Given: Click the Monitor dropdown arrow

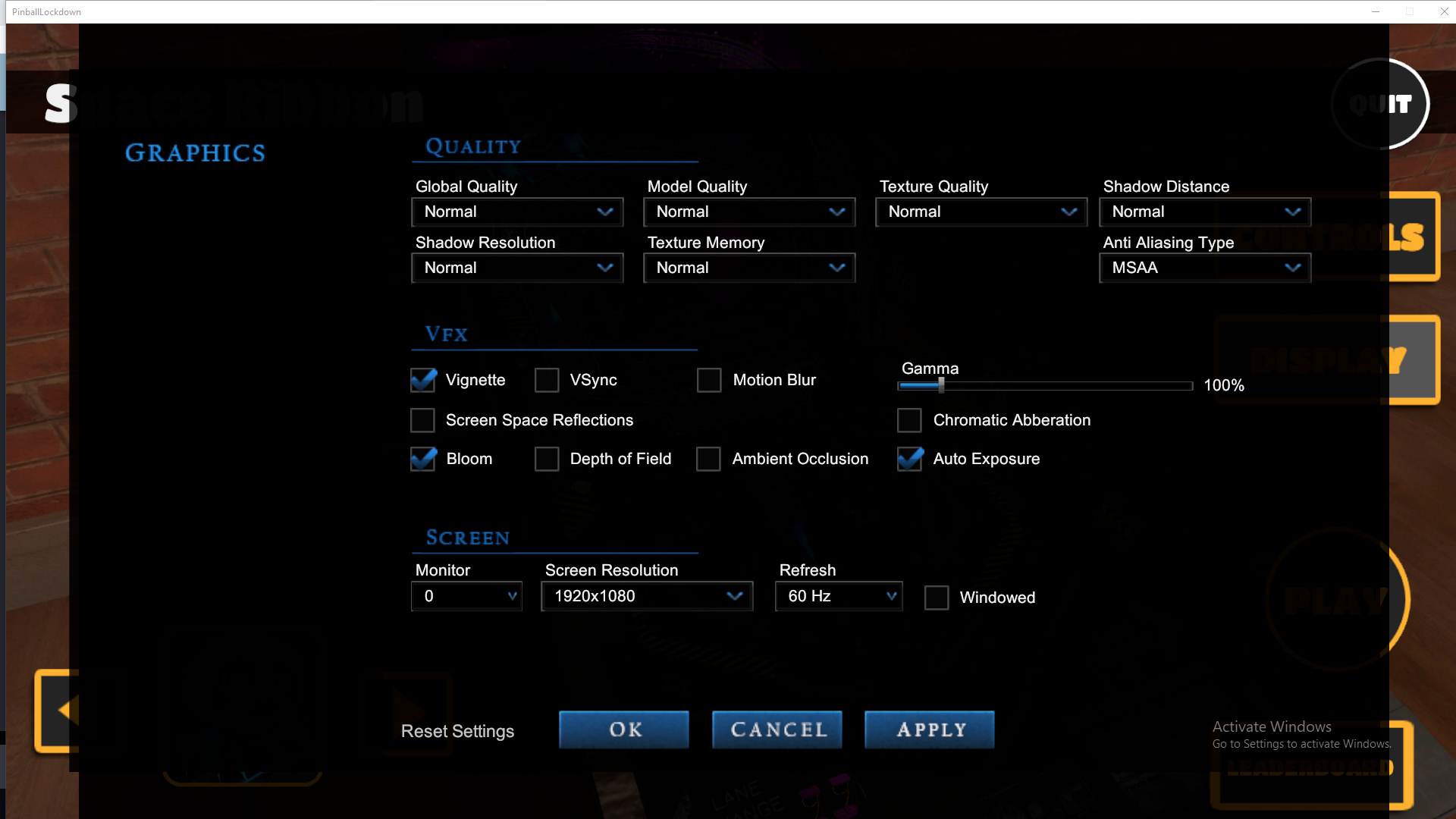Looking at the screenshot, I should pyautogui.click(x=513, y=596).
